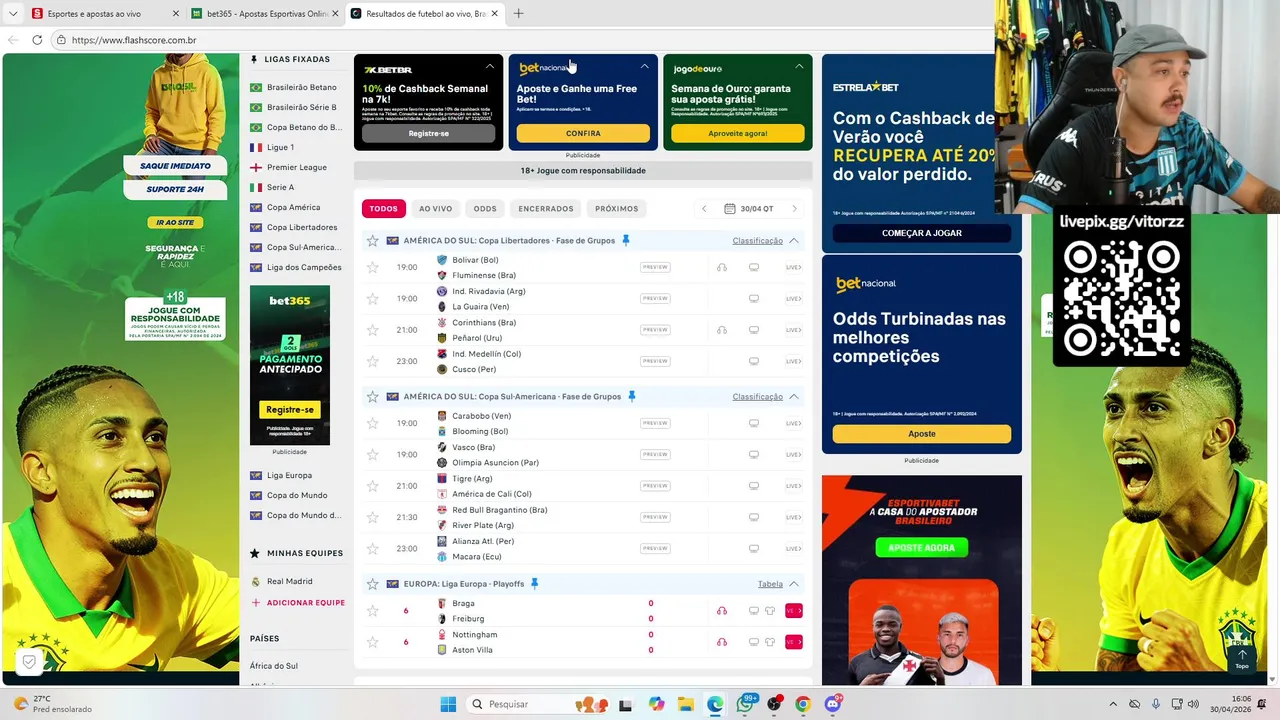
Task: Open audio commentary for Bolivar vs Fluminense
Action: click(722, 268)
